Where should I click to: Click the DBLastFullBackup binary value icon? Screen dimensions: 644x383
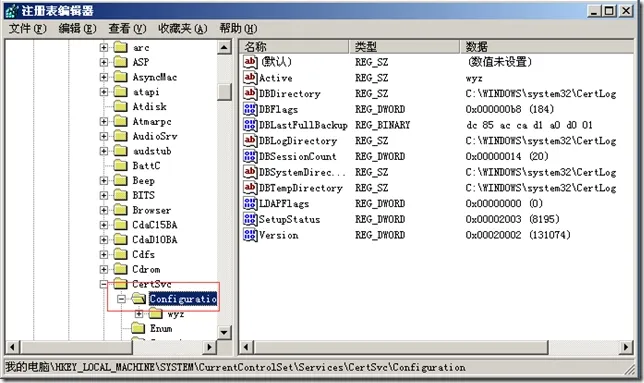pyautogui.click(x=250, y=125)
